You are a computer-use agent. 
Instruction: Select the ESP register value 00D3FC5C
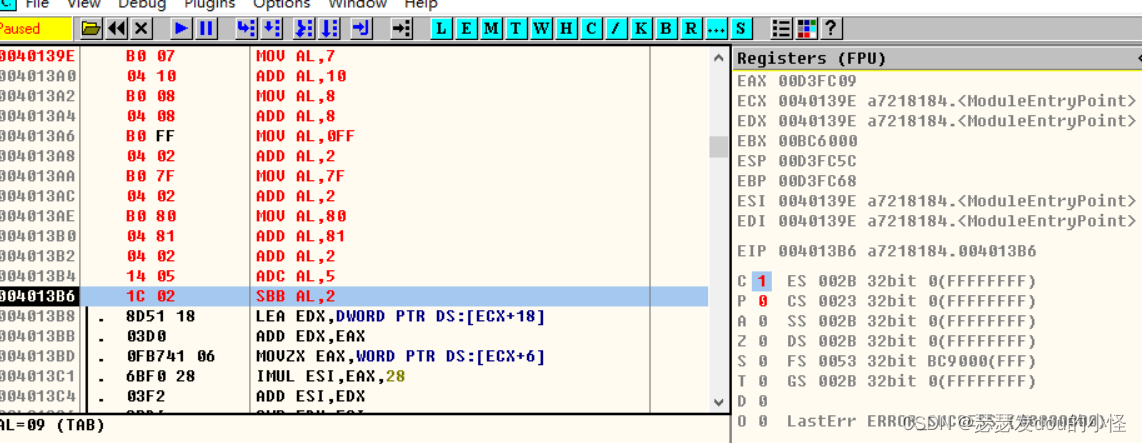click(817, 160)
